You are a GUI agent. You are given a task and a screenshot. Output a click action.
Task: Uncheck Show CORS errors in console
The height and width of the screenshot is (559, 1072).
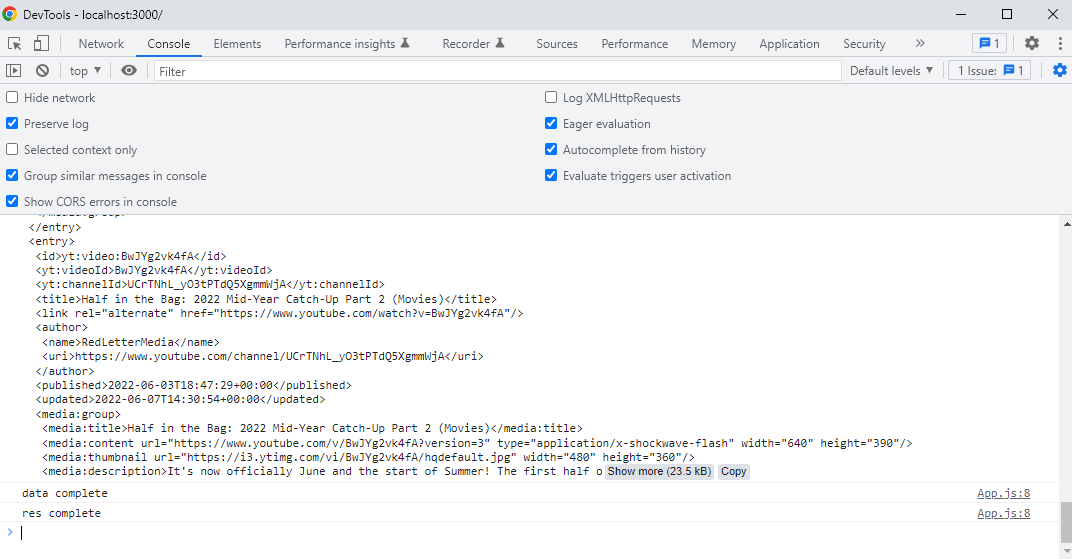tap(12, 202)
